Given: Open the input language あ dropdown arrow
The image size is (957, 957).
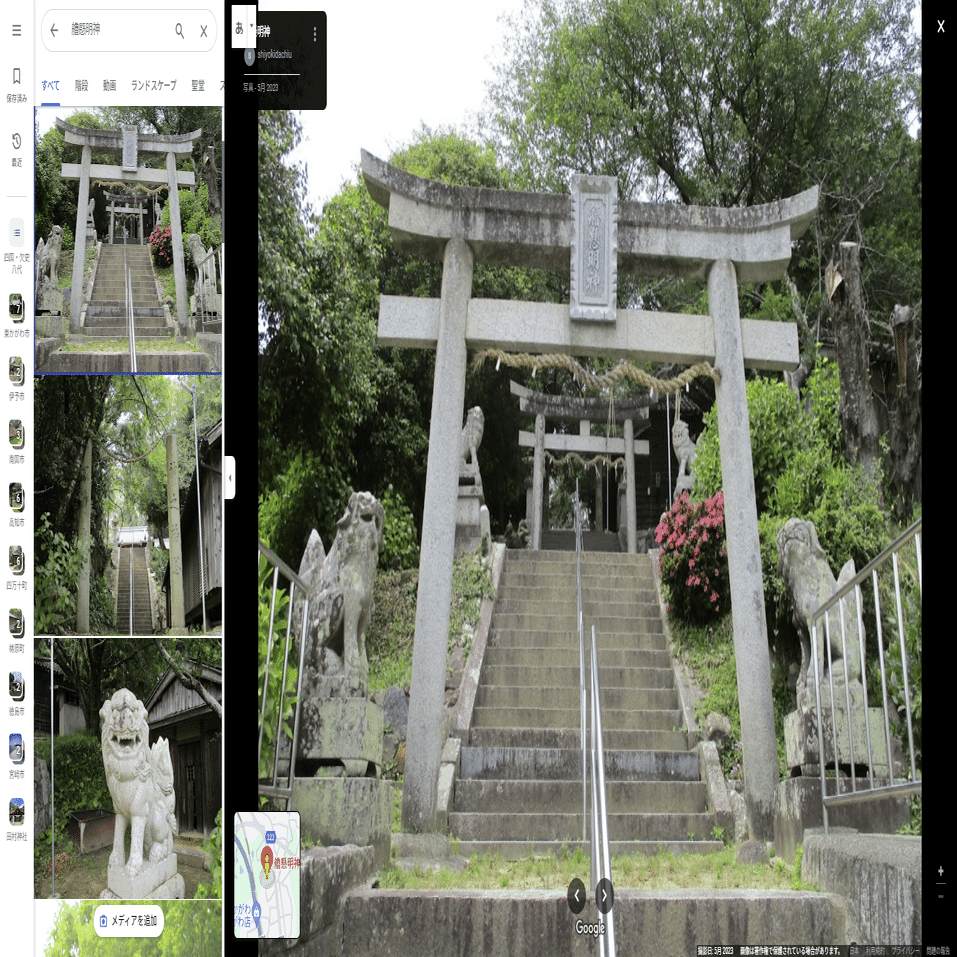Looking at the screenshot, I should (251, 26).
